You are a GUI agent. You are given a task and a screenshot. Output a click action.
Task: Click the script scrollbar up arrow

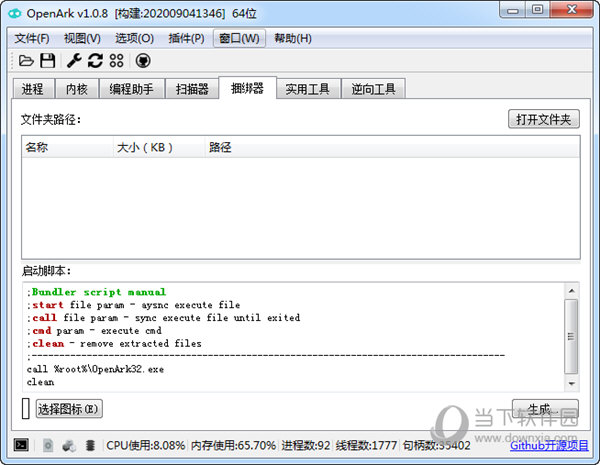tap(571, 291)
